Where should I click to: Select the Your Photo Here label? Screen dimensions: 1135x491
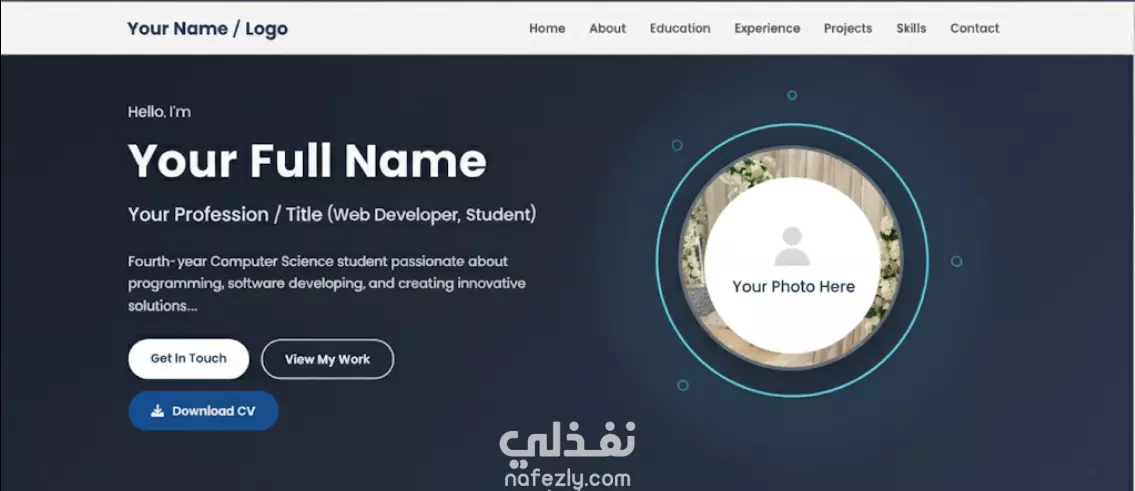793,287
